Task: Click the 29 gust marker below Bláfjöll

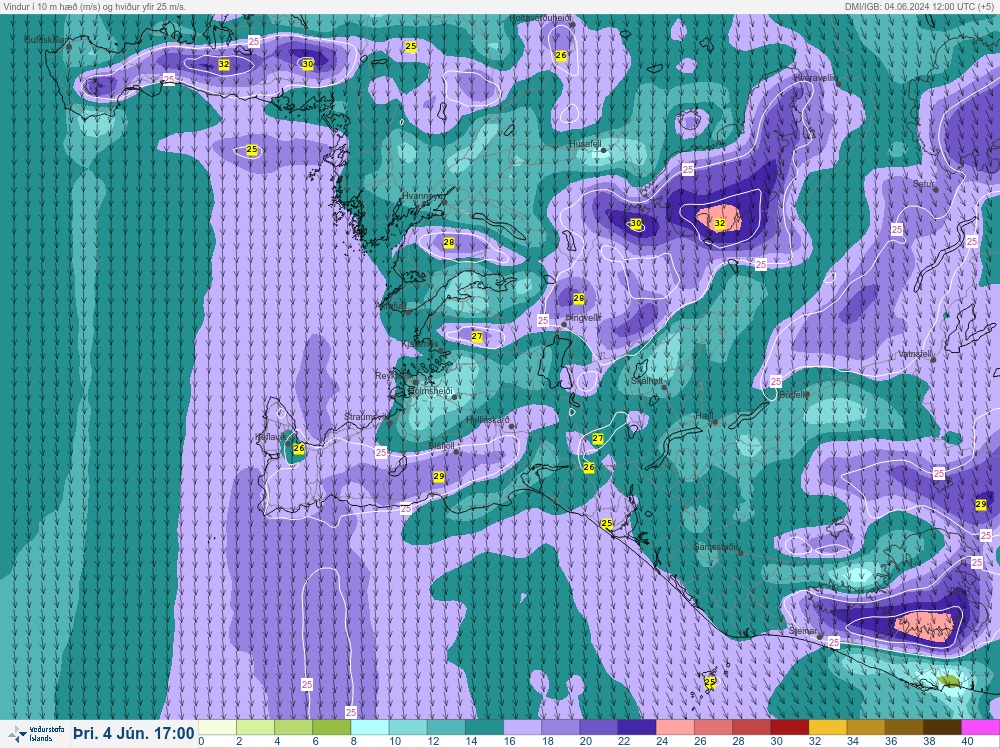Action: point(439,476)
